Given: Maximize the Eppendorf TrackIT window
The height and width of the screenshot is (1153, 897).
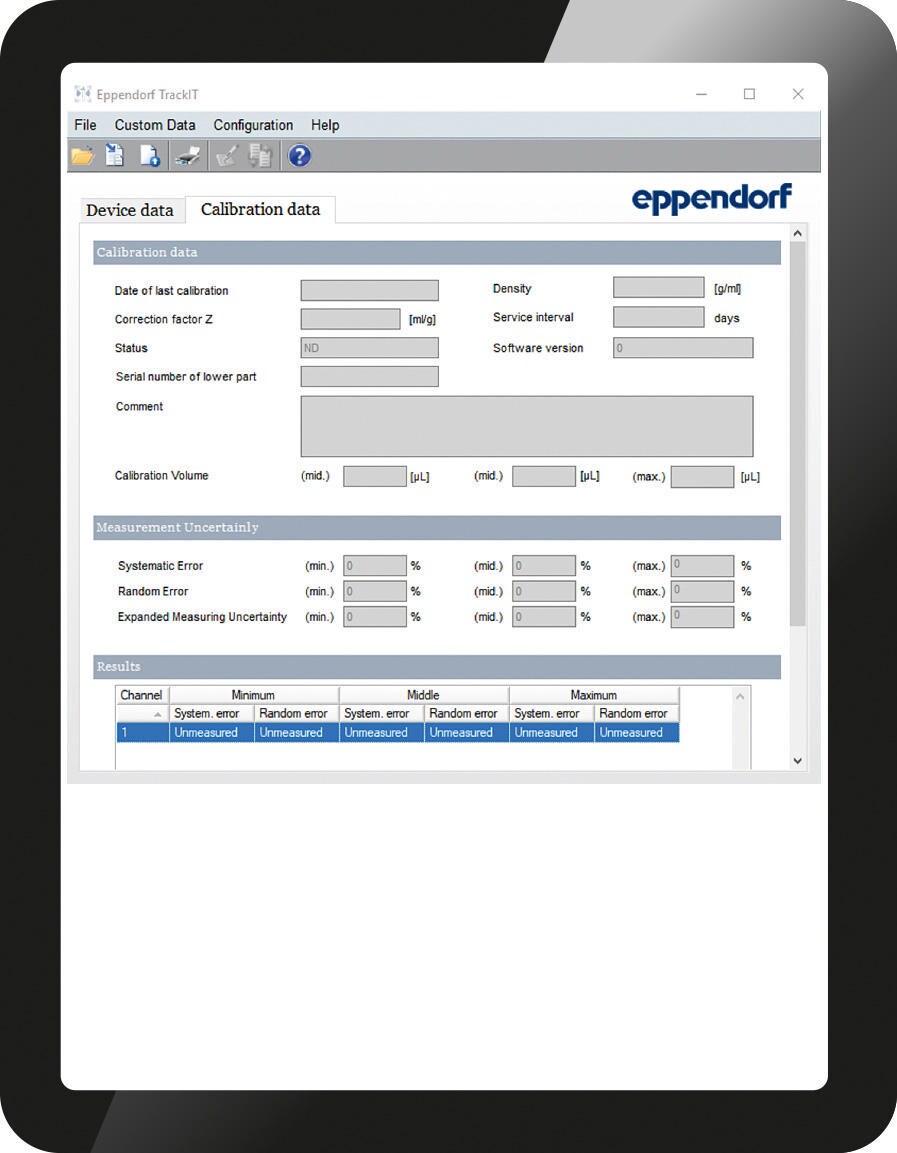Looking at the screenshot, I should tap(749, 94).
